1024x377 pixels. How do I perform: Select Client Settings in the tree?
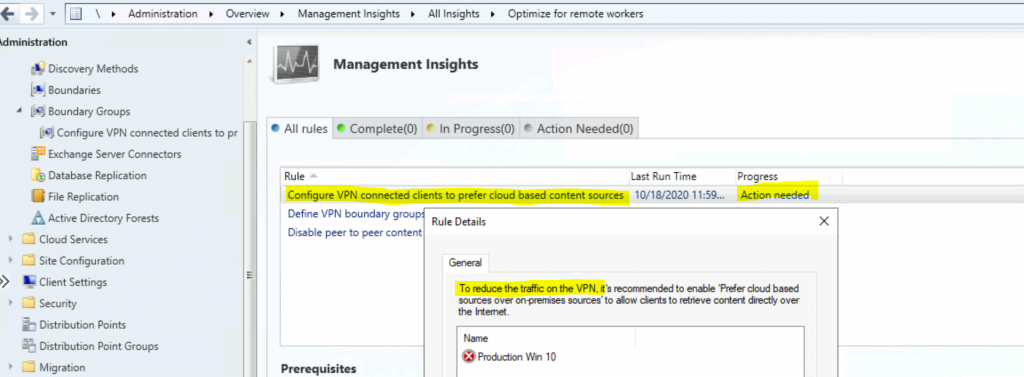click(73, 282)
